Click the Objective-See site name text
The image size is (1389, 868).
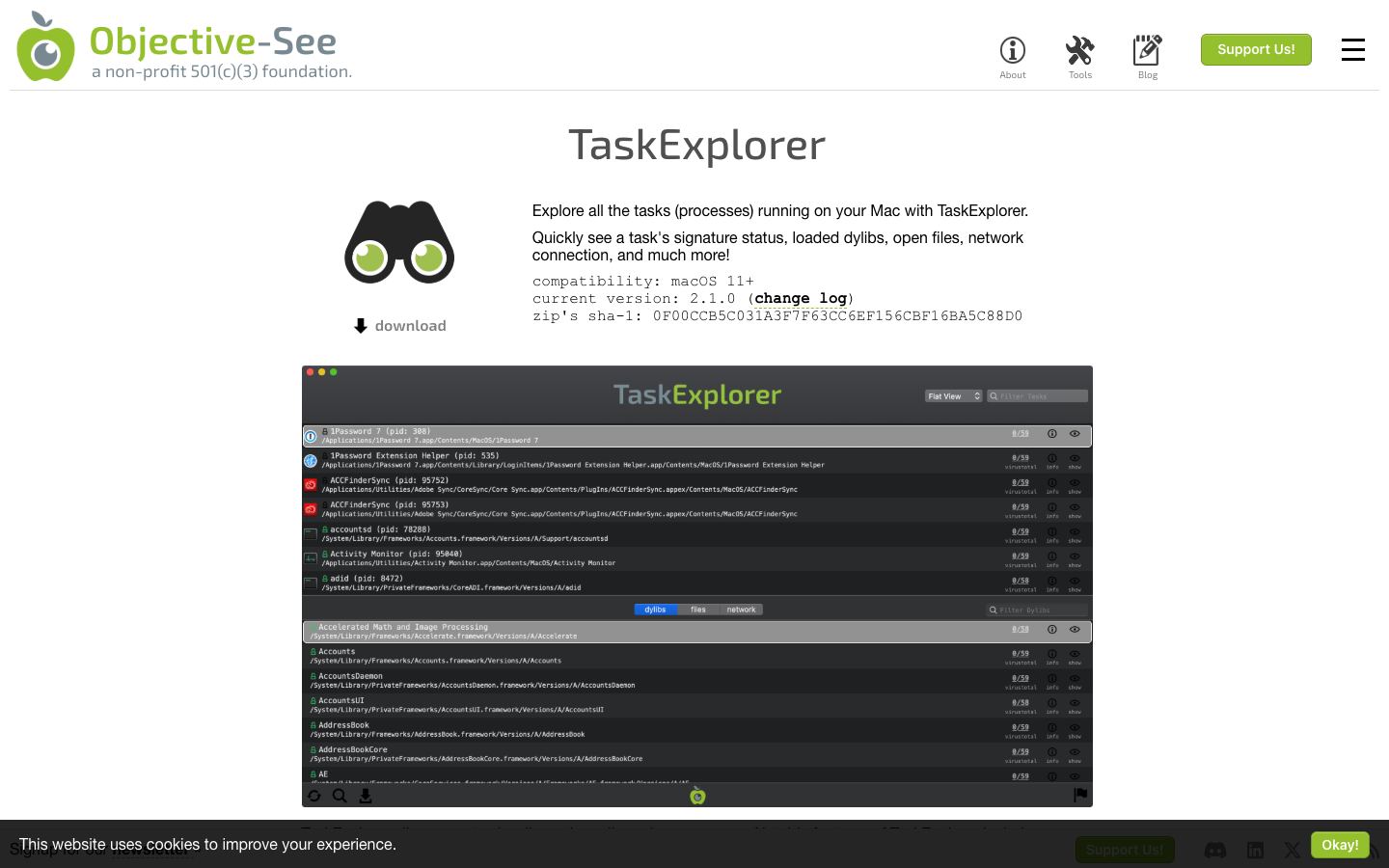coord(213,41)
